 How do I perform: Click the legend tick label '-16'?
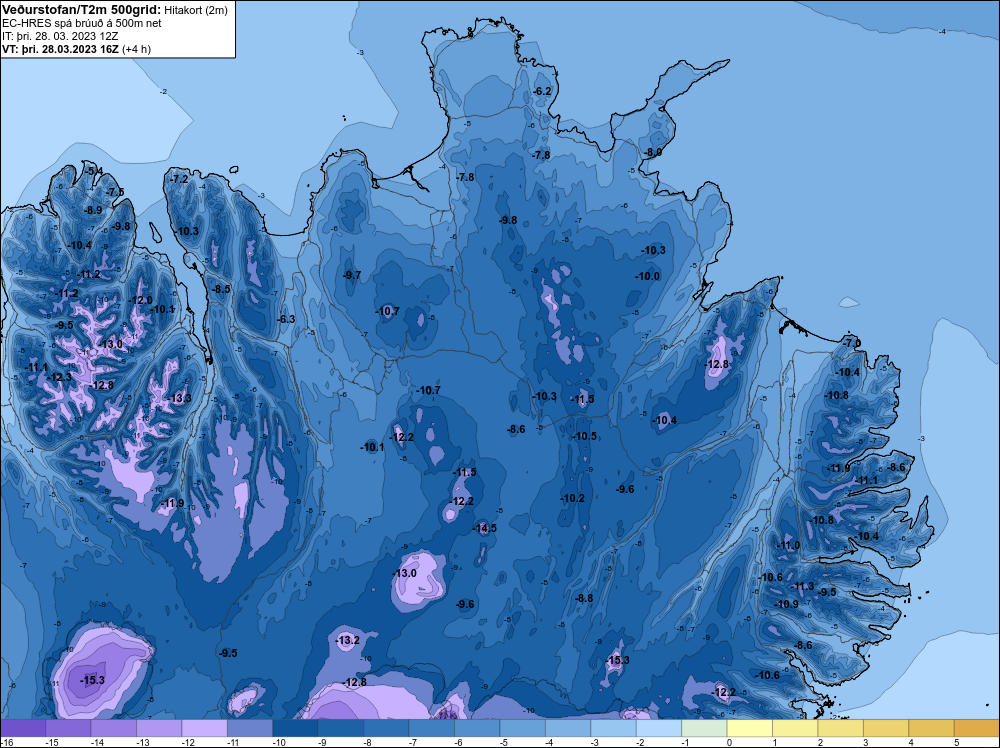pyautogui.click(x=6, y=742)
